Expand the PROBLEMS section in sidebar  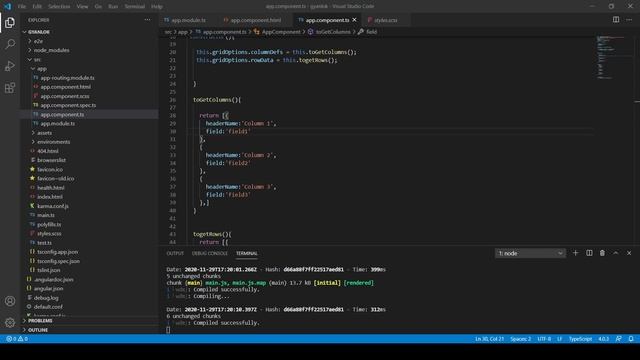click(x=90, y=321)
